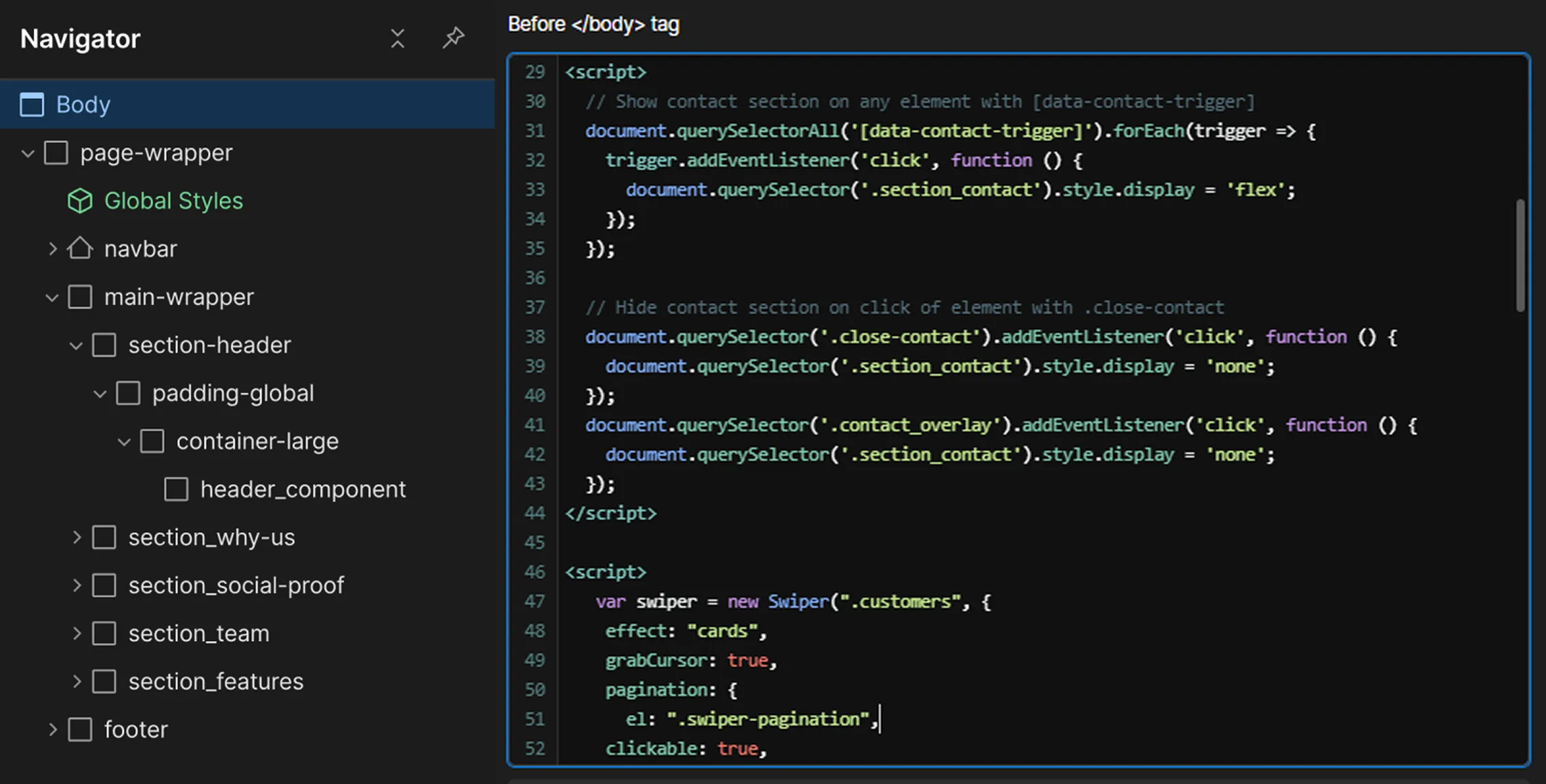Collapse the page-wrapper tree node
1546x784 pixels.
[x=28, y=153]
